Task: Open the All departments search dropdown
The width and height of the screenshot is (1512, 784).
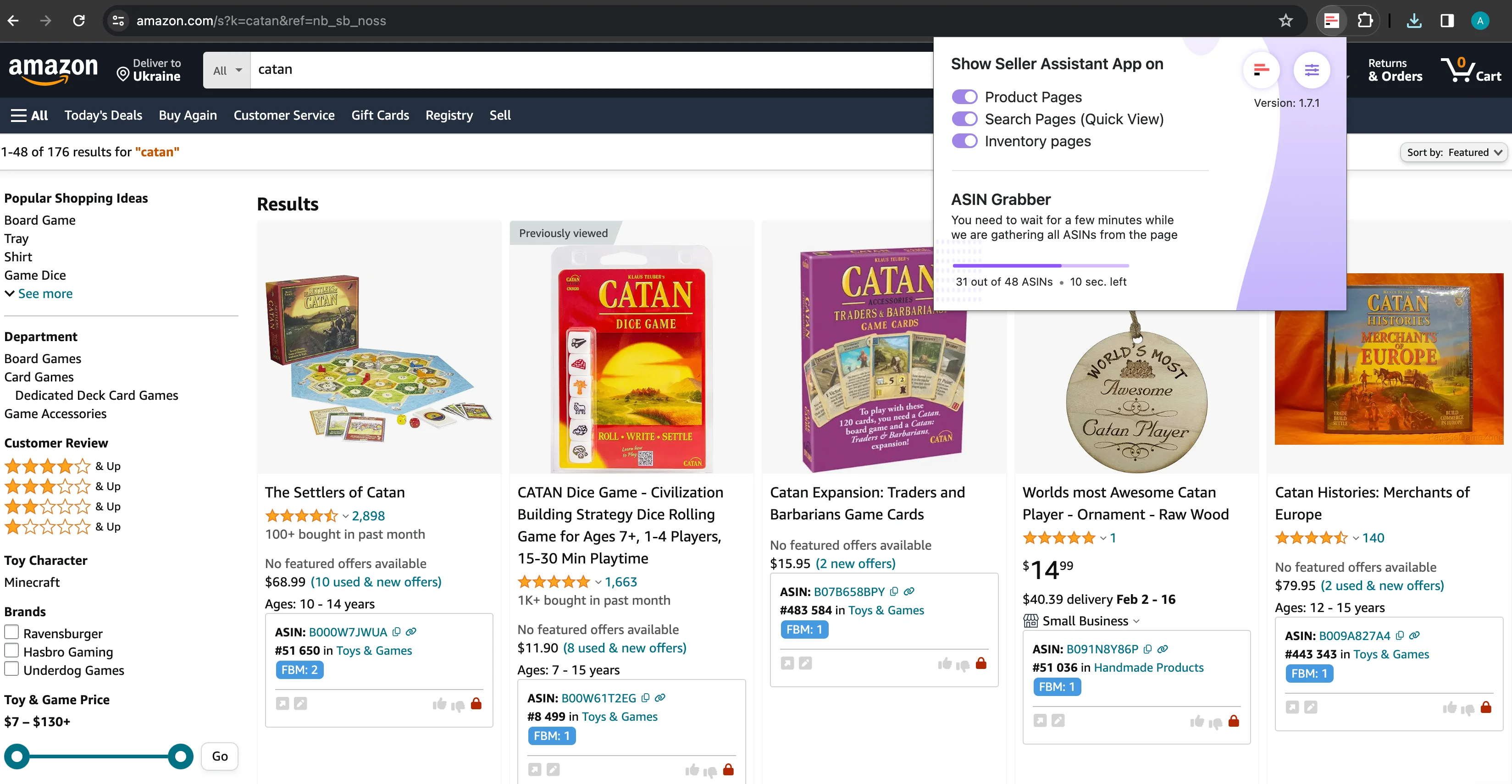Action: point(227,71)
